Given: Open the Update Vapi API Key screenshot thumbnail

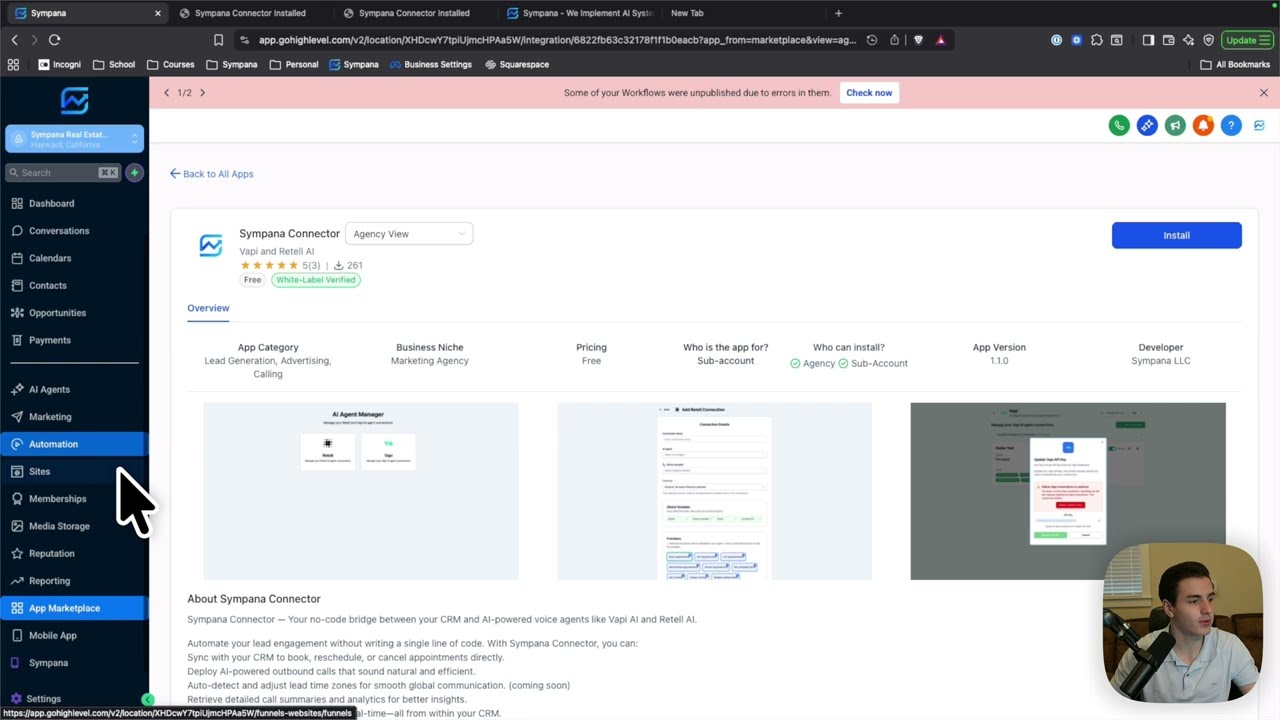Looking at the screenshot, I should point(1068,491).
